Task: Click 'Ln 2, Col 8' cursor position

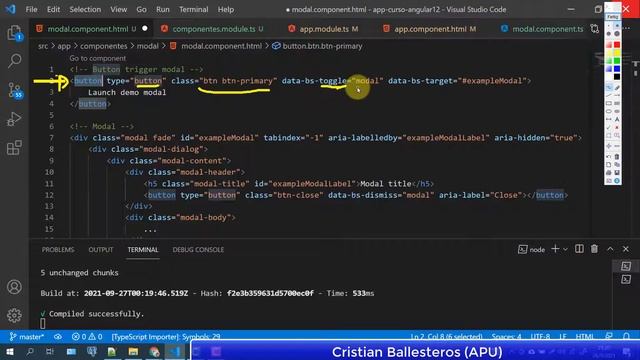Action: tap(447, 337)
